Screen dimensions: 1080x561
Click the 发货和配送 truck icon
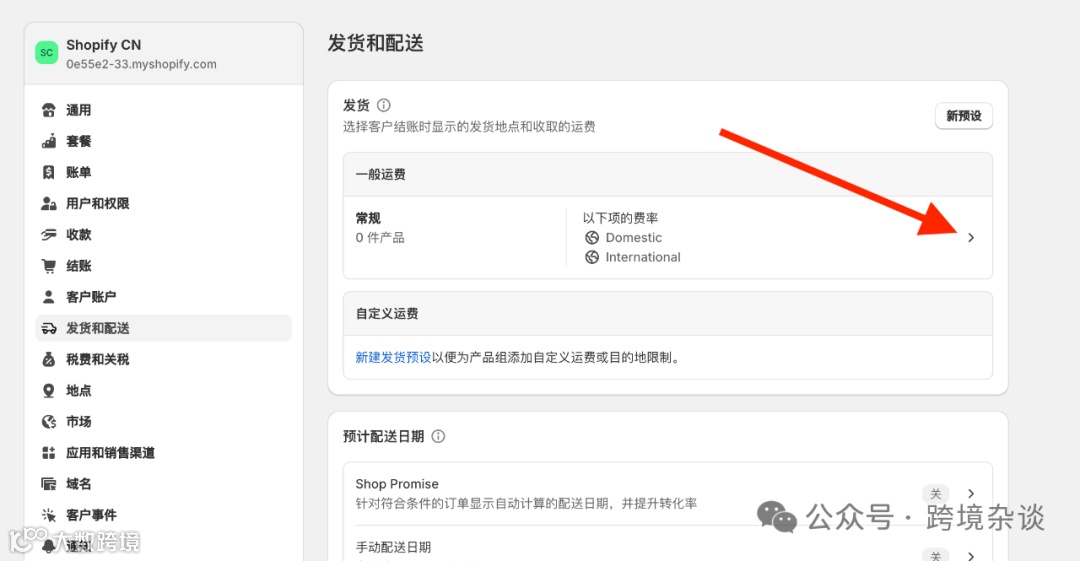[x=48, y=328]
